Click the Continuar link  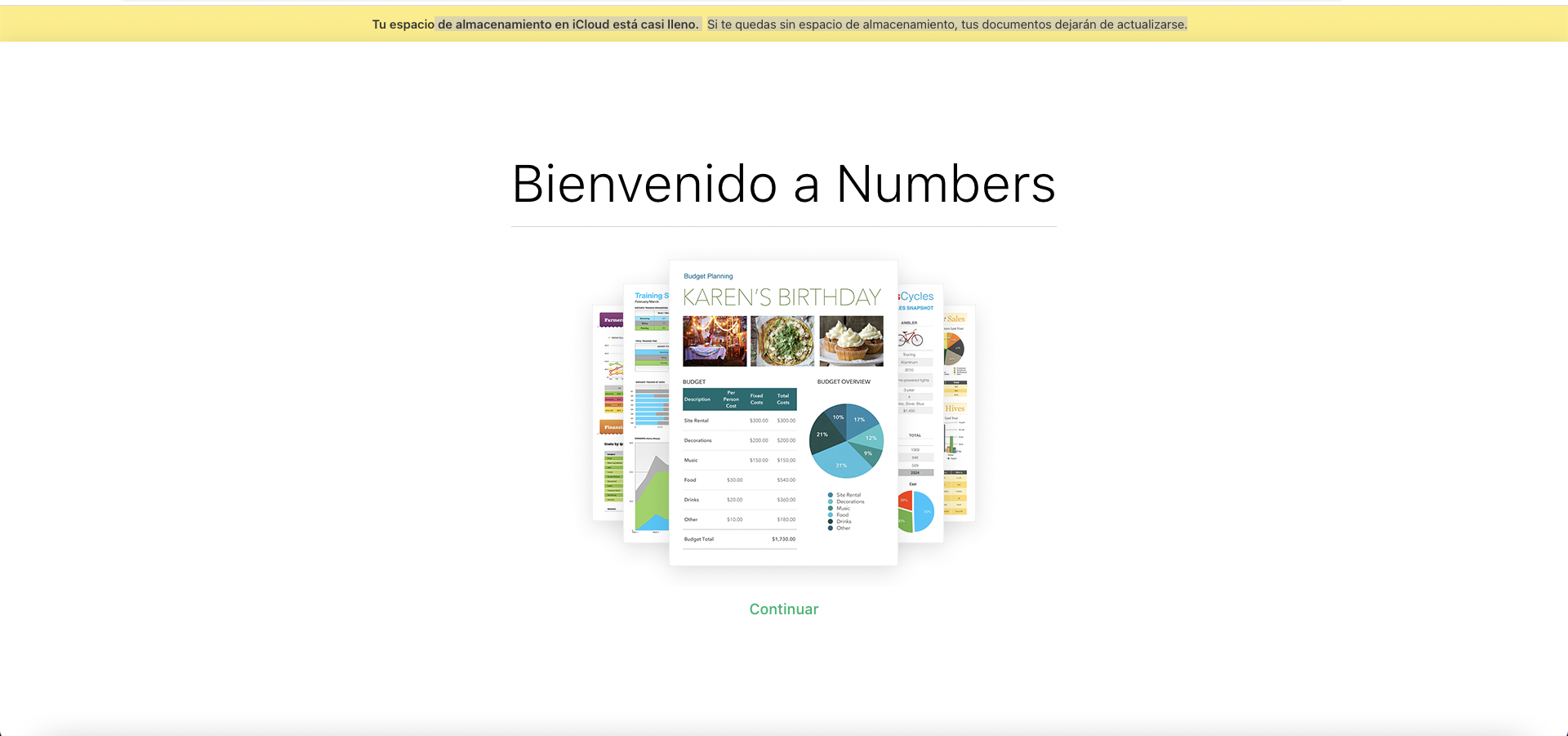coord(784,609)
